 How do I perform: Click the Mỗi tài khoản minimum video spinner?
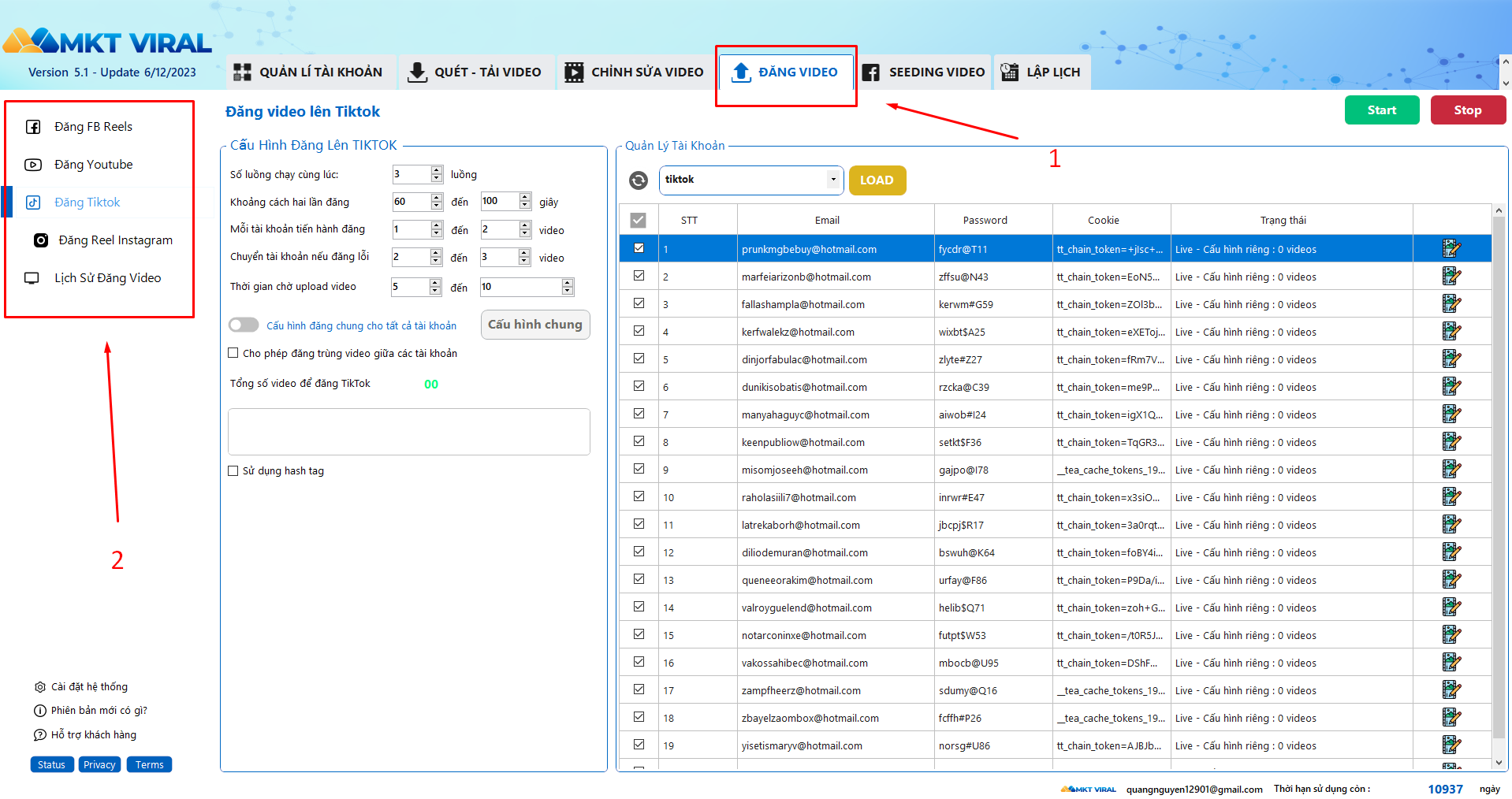pos(437,229)
